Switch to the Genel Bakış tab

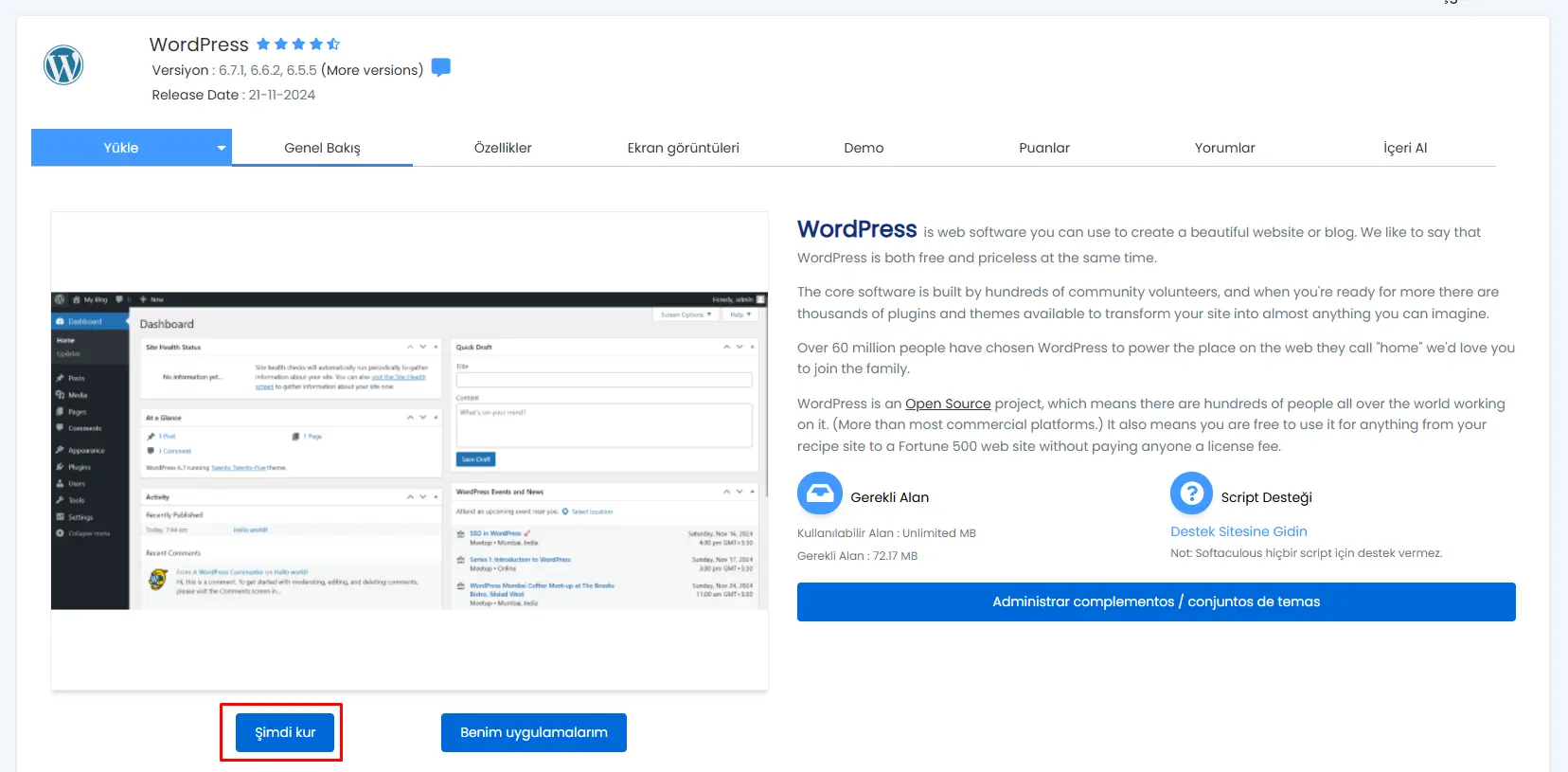click(x=322, y=148)
